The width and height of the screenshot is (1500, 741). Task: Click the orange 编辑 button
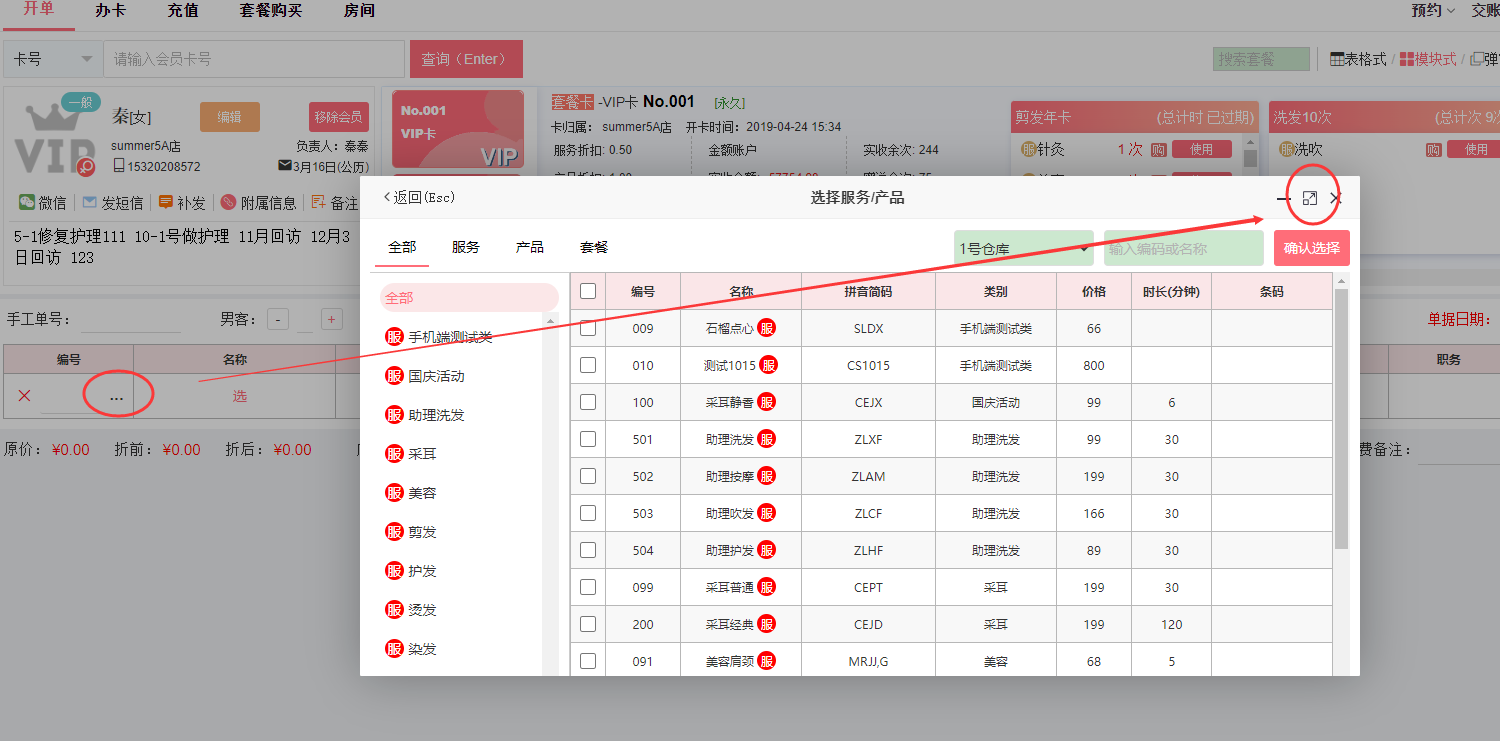(x=230, y=117)
